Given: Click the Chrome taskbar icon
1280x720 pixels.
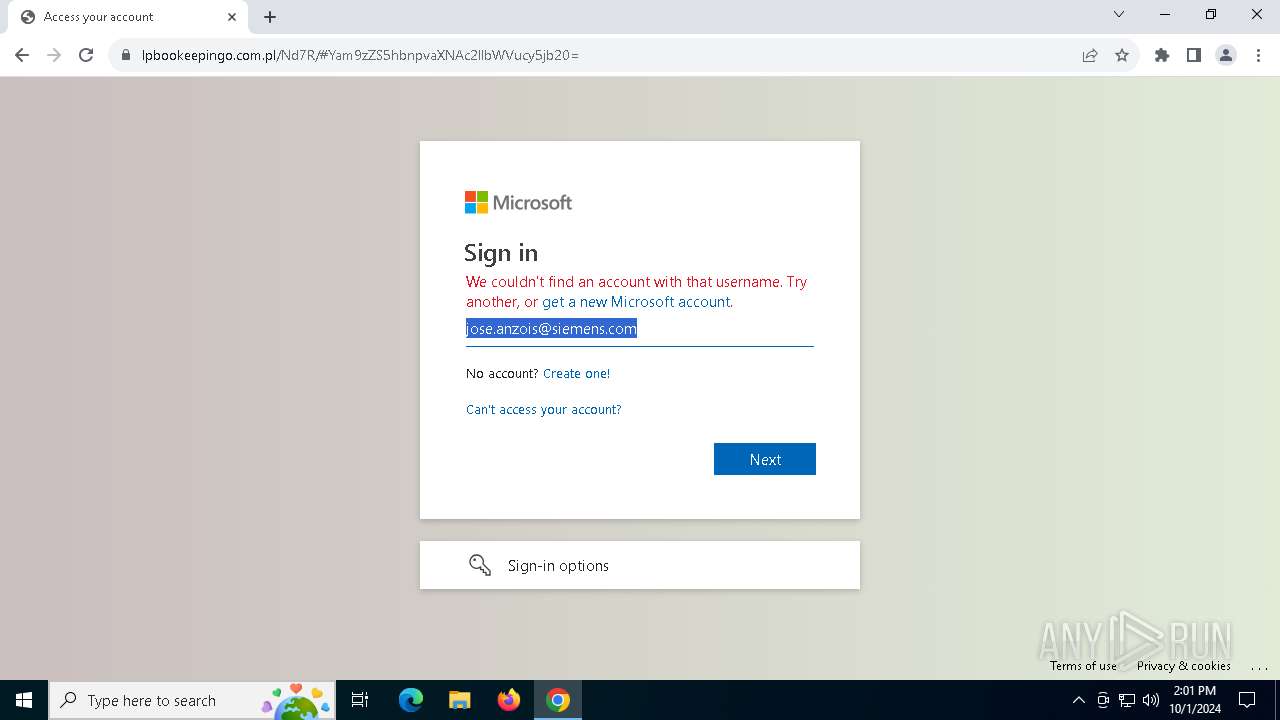Looking at the screenshot, I should [x=558, y=700].
